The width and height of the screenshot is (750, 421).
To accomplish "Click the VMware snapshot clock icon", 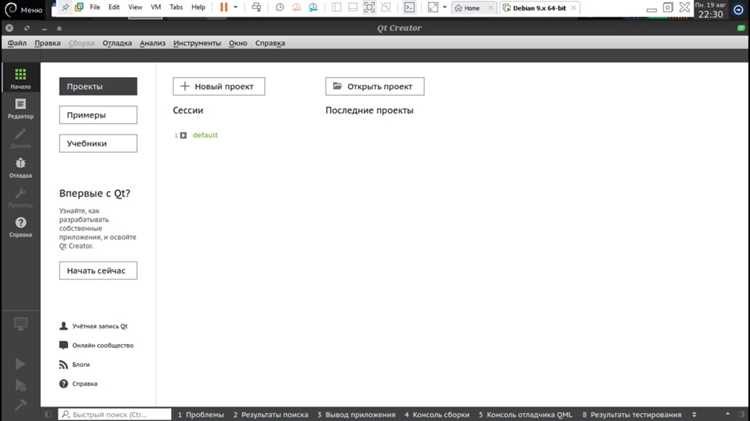I will (x=280, y=7).
